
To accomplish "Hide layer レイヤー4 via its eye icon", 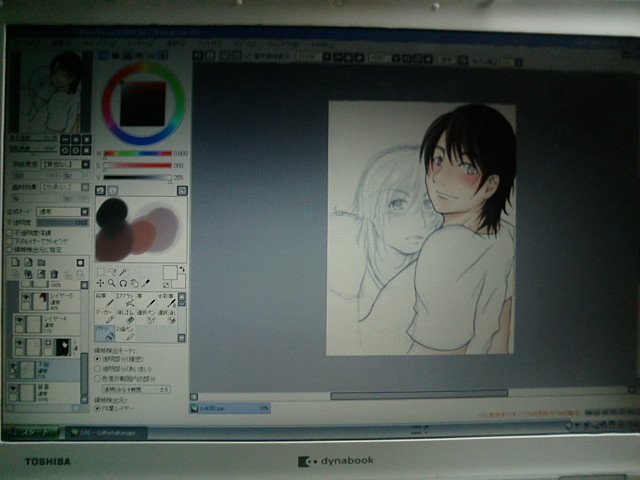I will click(19, 320).
